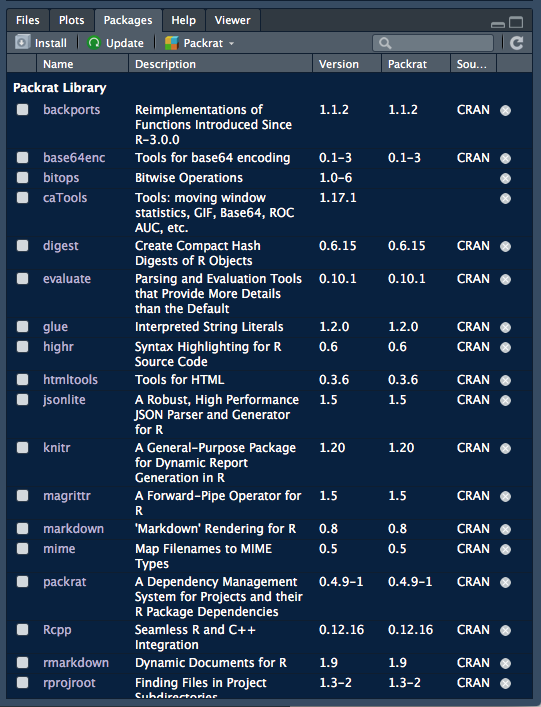Image resolution: width=541 pixels, height=707 pixels.
Task: Enable the caTools package checkbox
Action: click(x=23, y=197)
